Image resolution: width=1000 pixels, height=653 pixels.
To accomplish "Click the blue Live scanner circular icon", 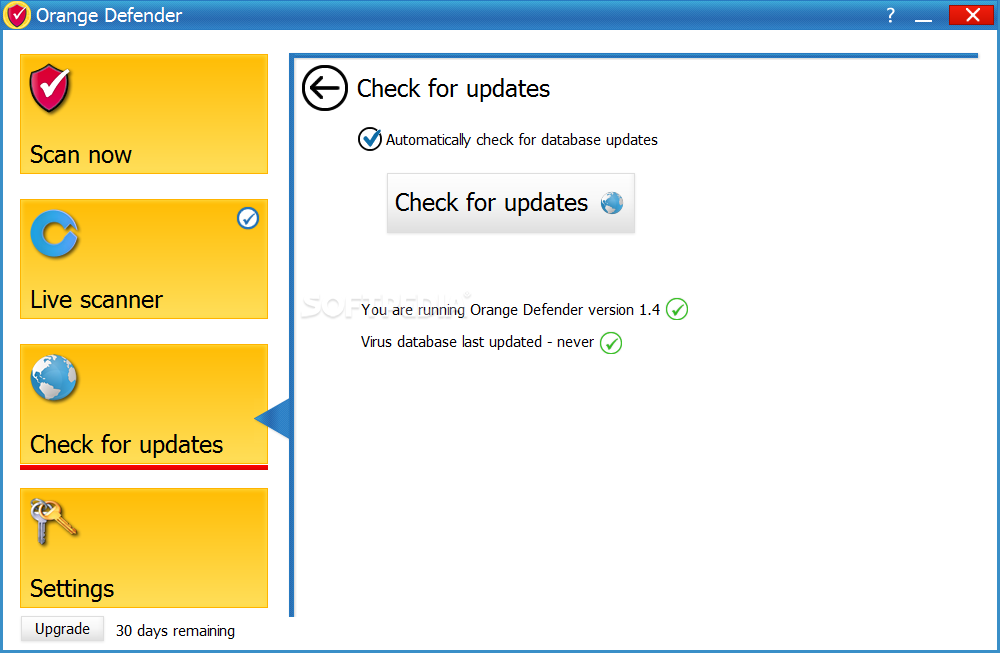I will tap(54, 234).
